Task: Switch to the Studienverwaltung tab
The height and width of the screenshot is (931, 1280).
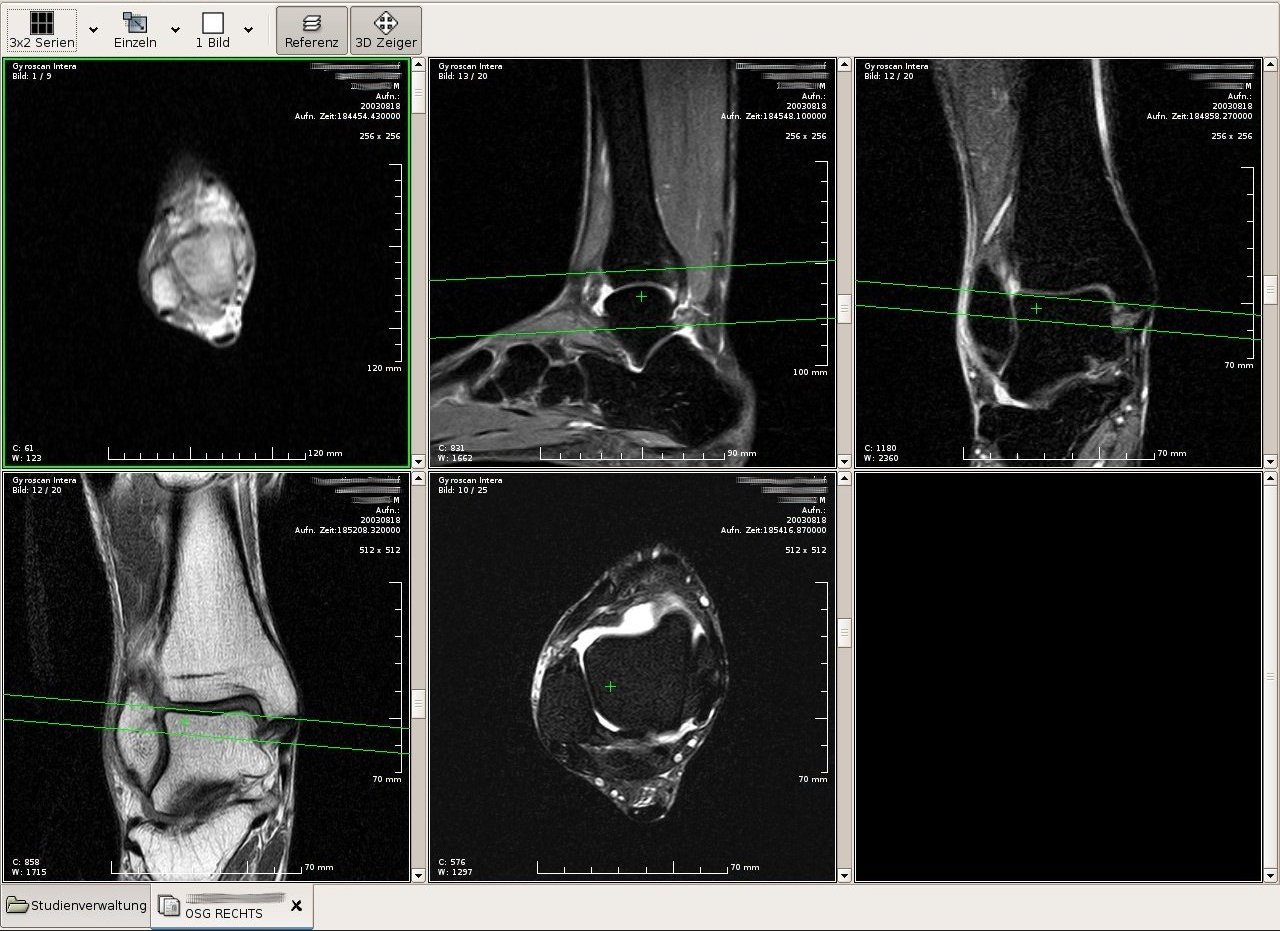Action: tap(76, 906)
